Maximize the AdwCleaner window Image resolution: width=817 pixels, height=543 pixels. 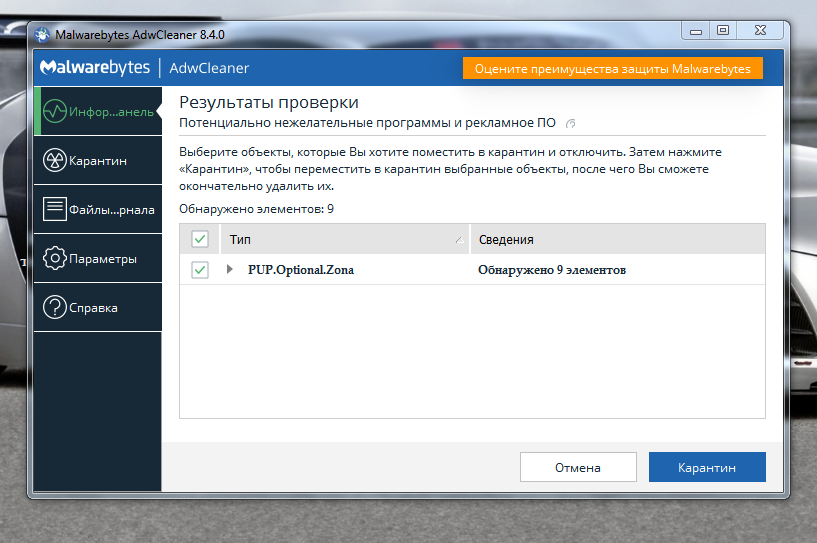pos(723,31)
